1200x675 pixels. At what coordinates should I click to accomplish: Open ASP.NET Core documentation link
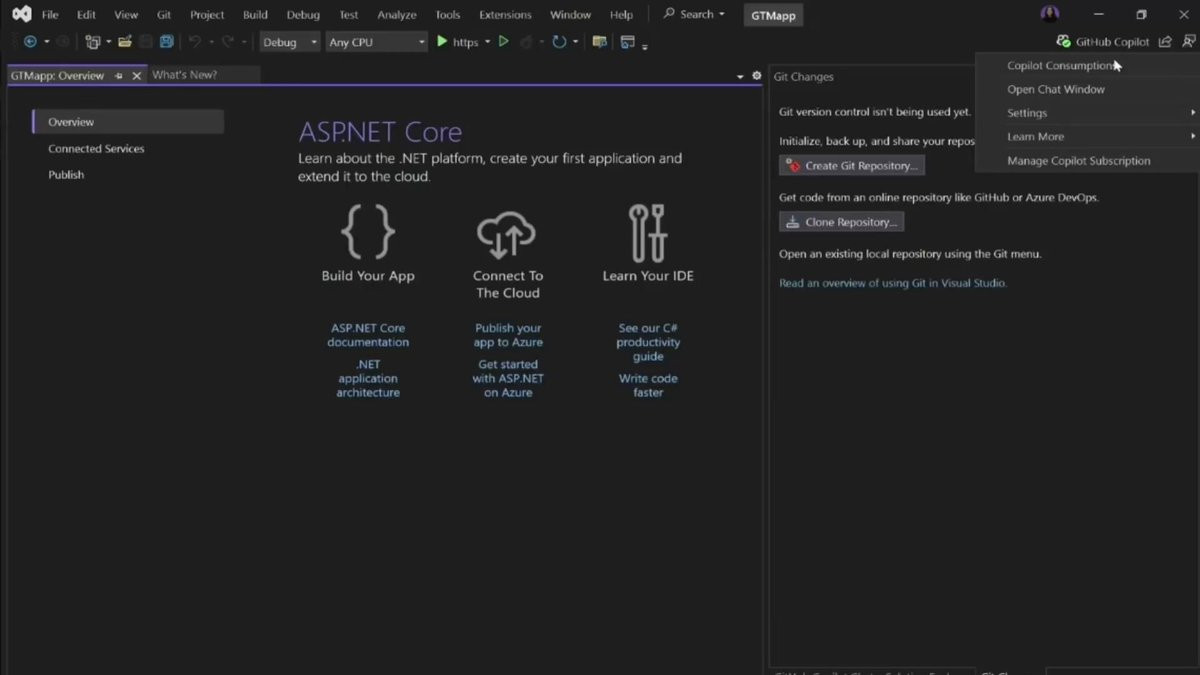pyautogui.click(x=368, y=335)
